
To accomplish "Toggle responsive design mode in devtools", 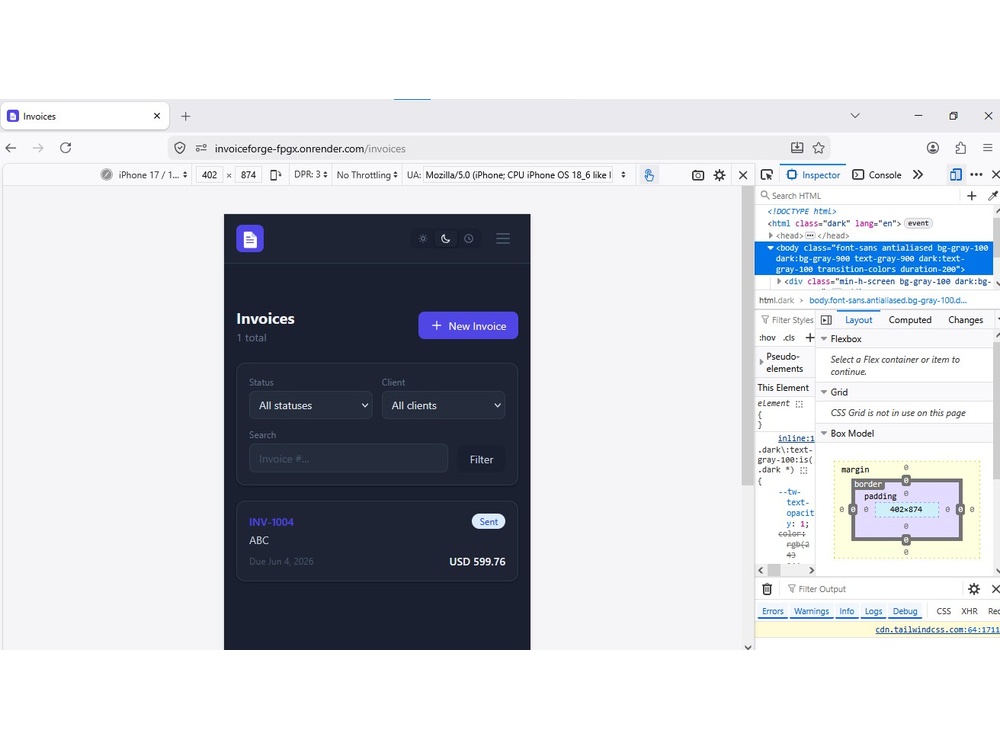I will coord(955,175).
